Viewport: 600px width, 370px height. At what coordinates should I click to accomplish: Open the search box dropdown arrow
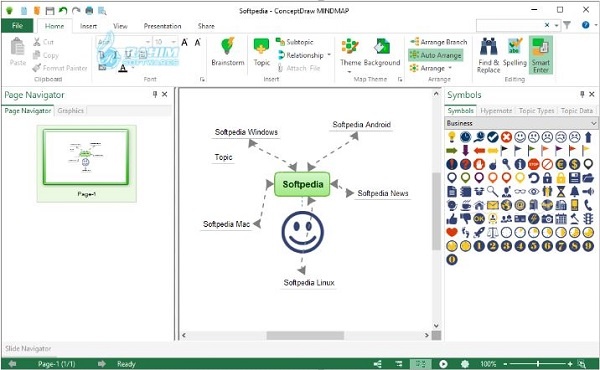point(556,25)
